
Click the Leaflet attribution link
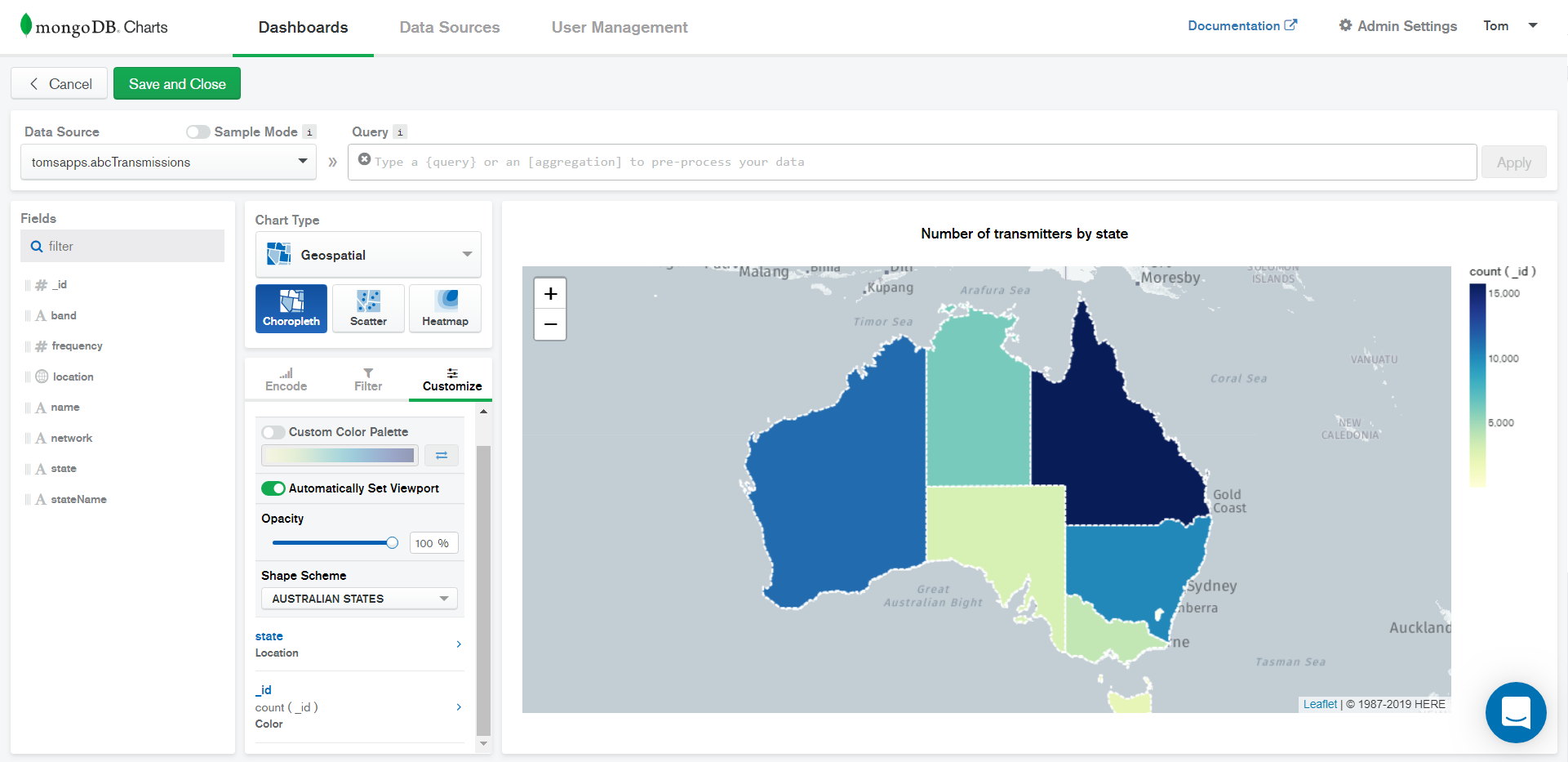coord(1320,704)
